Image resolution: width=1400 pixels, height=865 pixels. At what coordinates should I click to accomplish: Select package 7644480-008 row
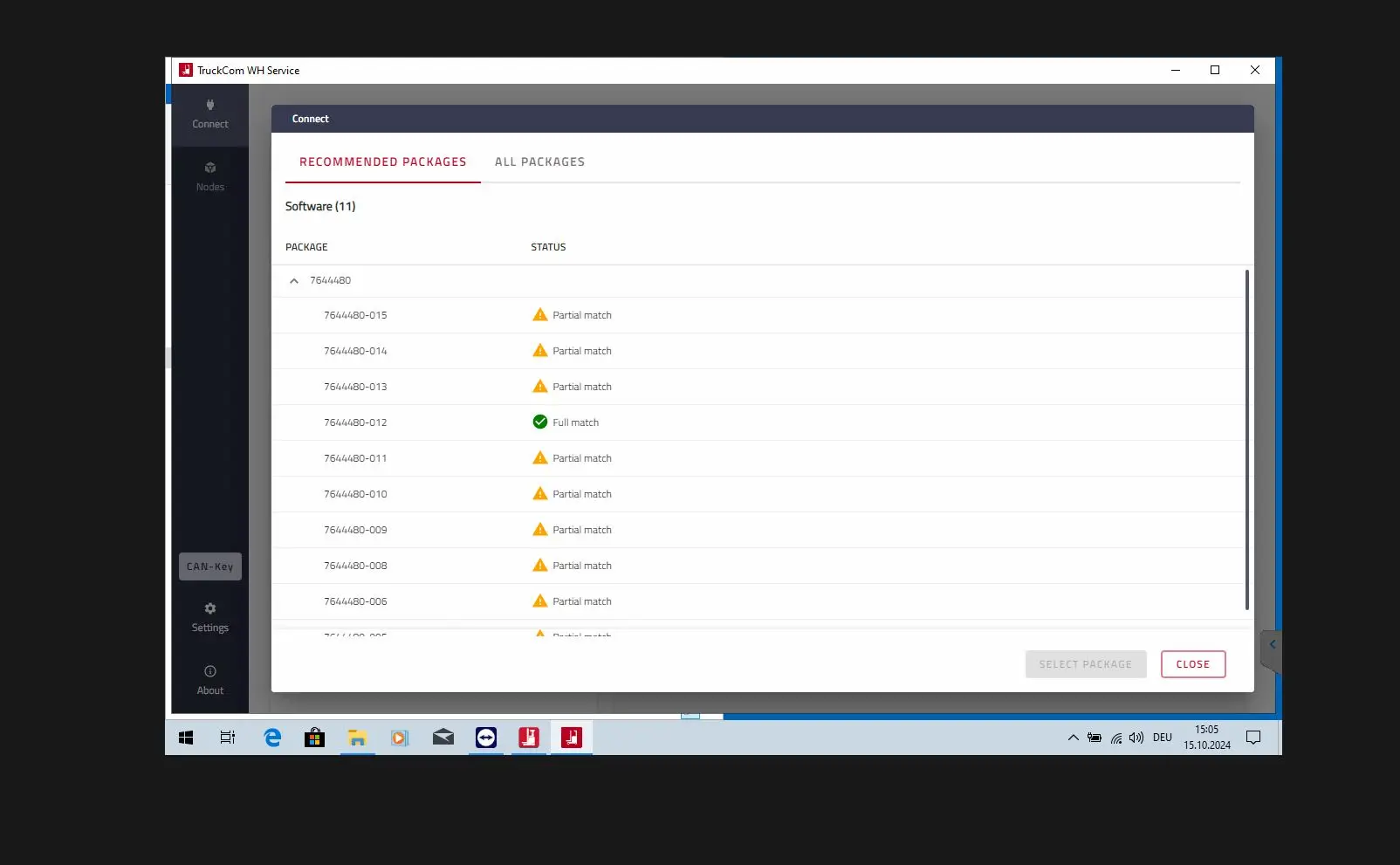coord(758,566)
